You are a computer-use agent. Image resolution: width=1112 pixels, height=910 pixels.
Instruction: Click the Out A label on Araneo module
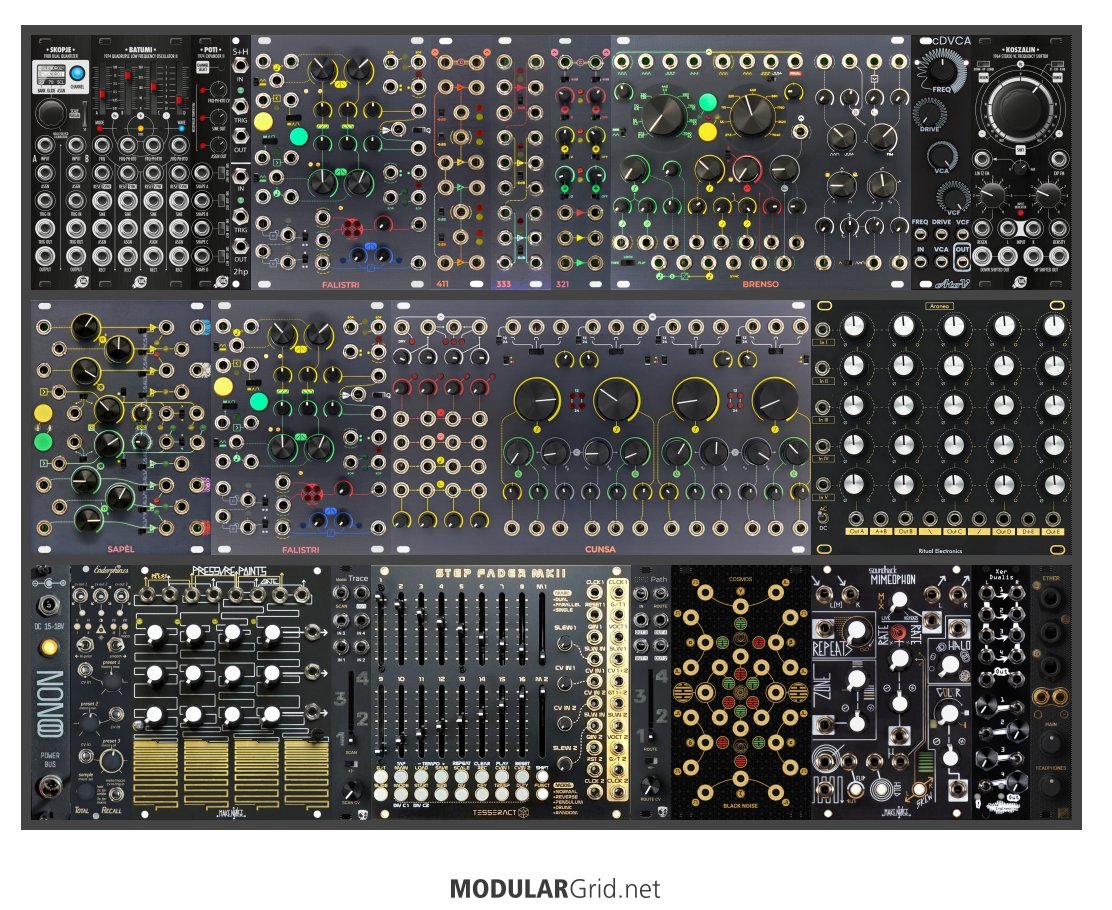point(856,531)
